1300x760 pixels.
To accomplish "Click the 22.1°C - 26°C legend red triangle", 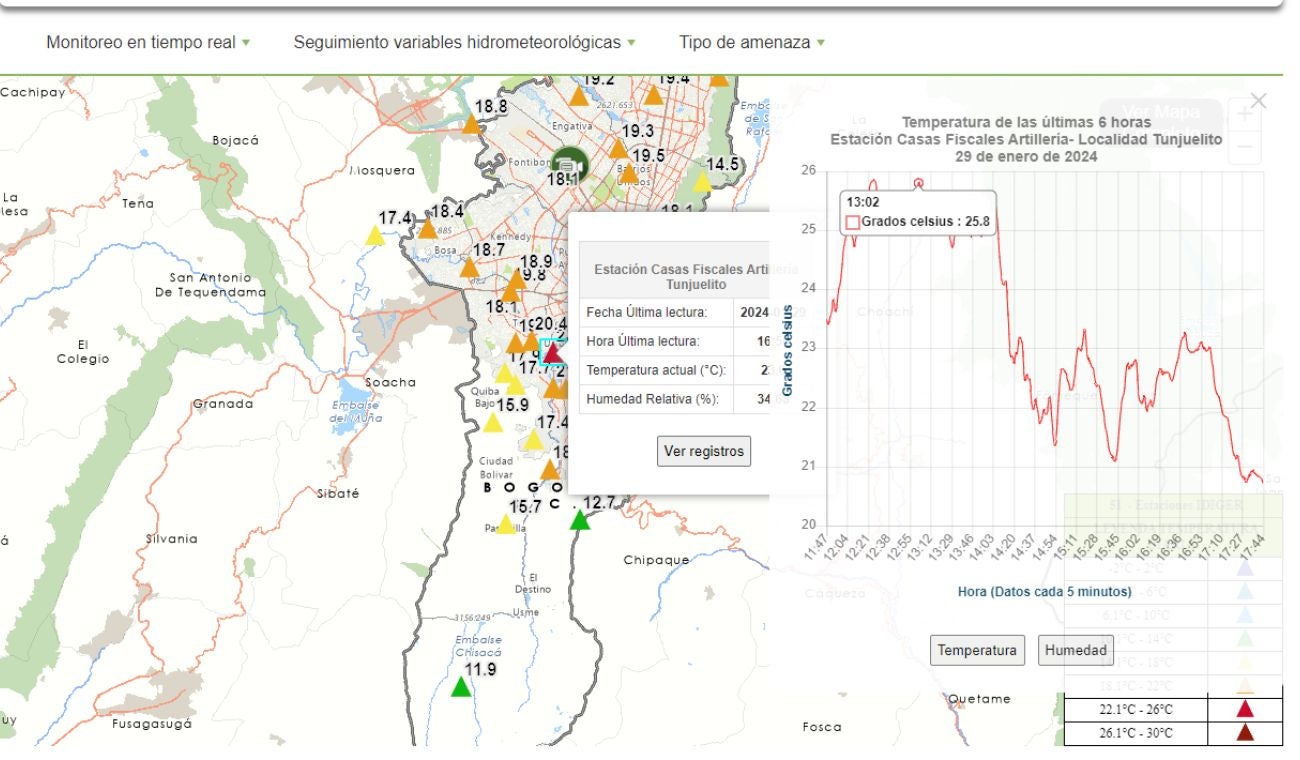I will click(1245, 709).
